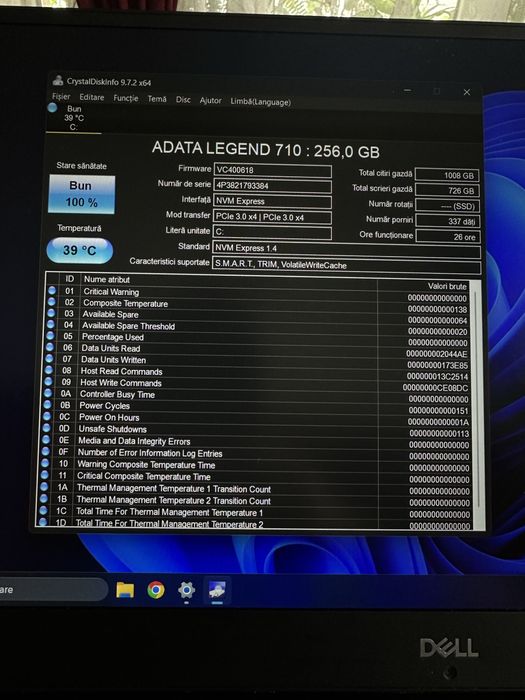The height and width of the screenshot is (700, 525).
Task: Select Thermal Management Temperature 1 Transition Count row
Action: pos(255,489)
